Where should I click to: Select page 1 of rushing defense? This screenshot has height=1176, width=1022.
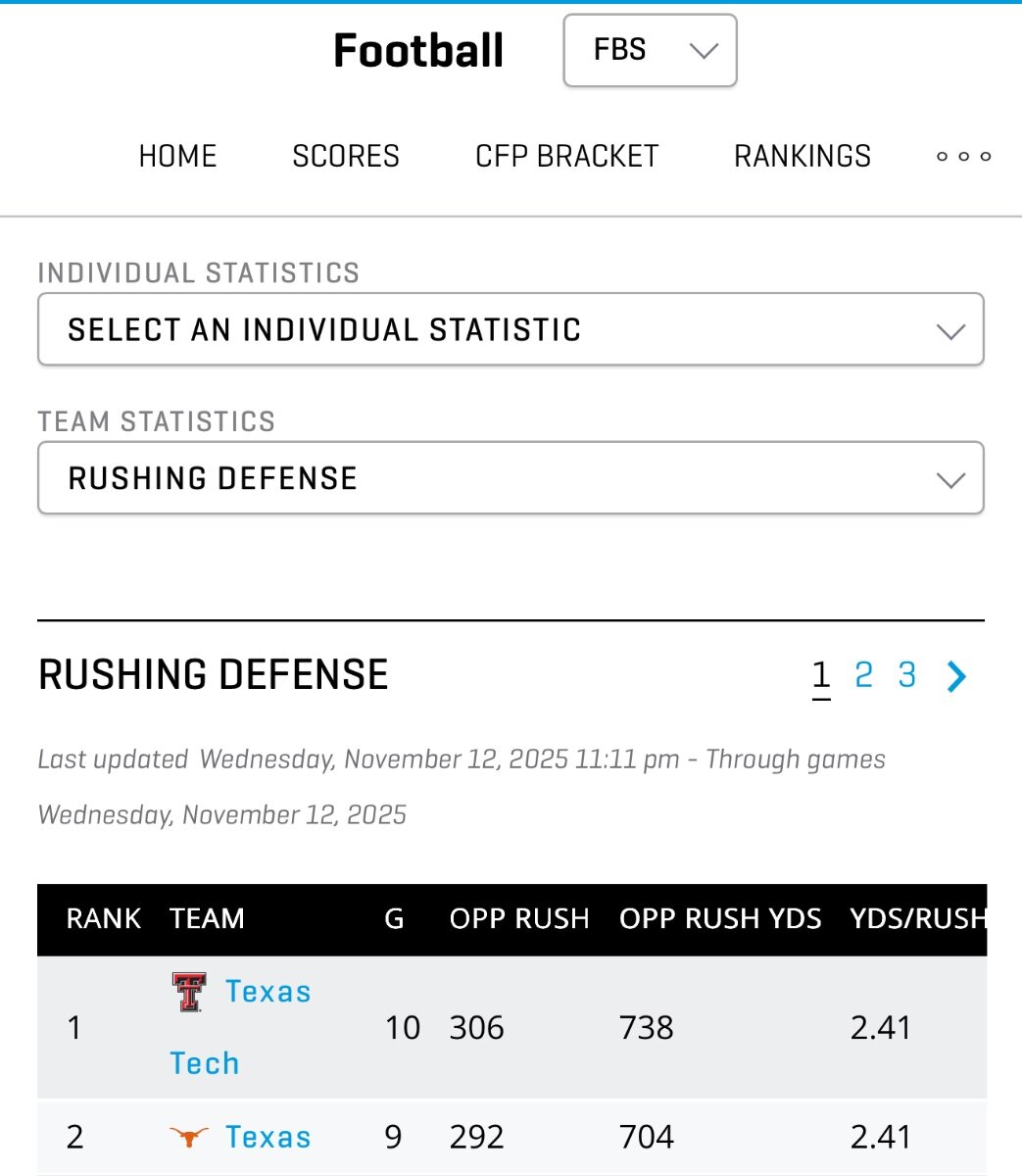tap(821, 675)
